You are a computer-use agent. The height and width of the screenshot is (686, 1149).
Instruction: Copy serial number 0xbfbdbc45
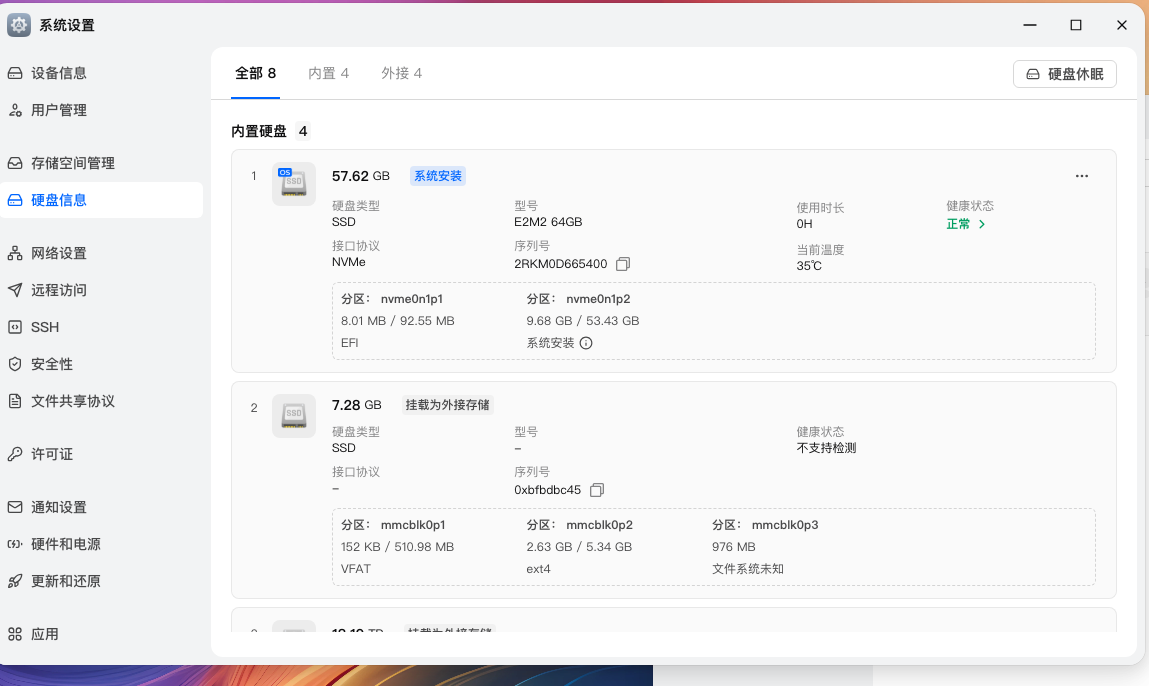tap(597, 490)
